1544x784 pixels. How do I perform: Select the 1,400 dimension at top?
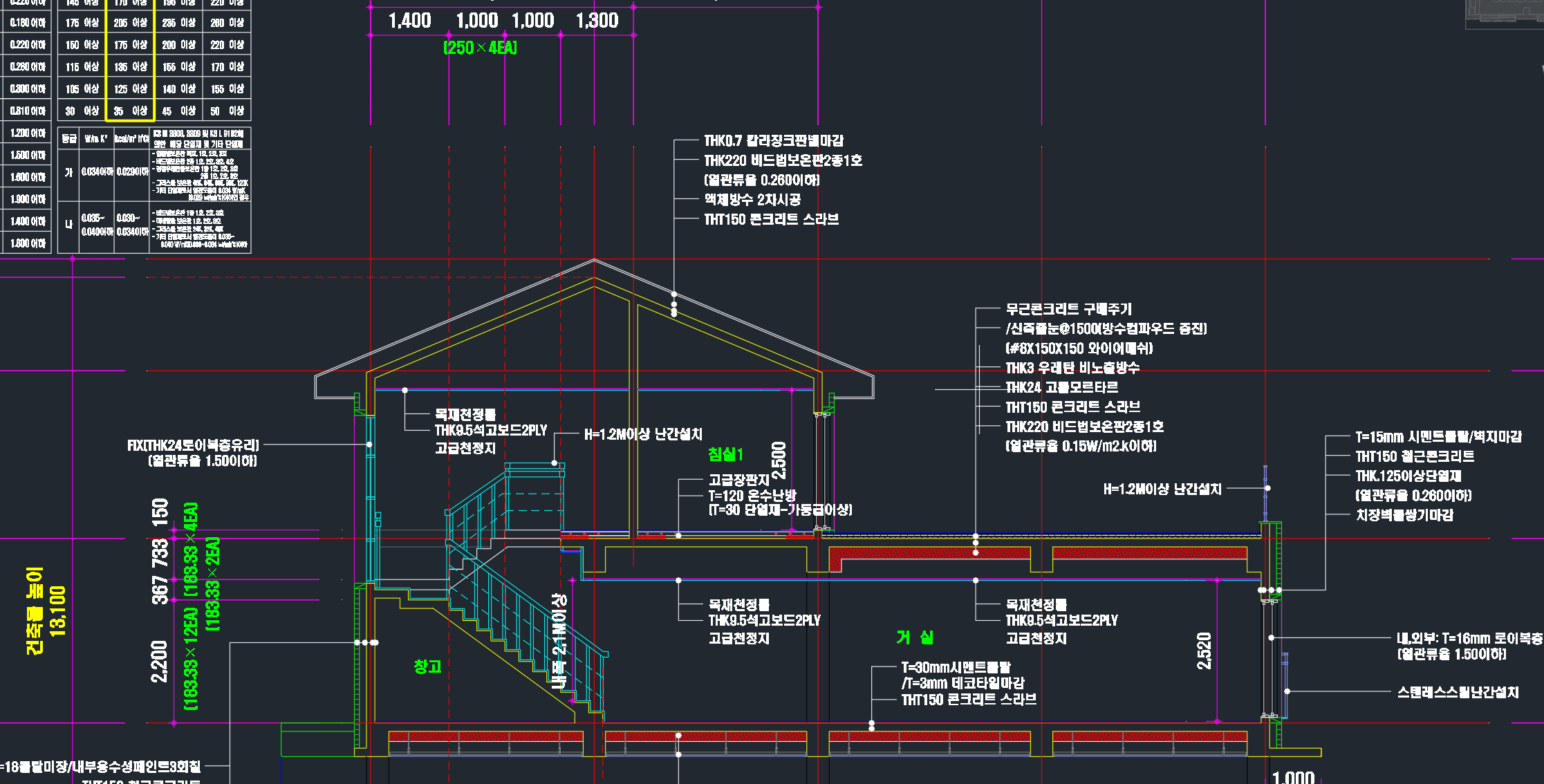pos(409,21)
